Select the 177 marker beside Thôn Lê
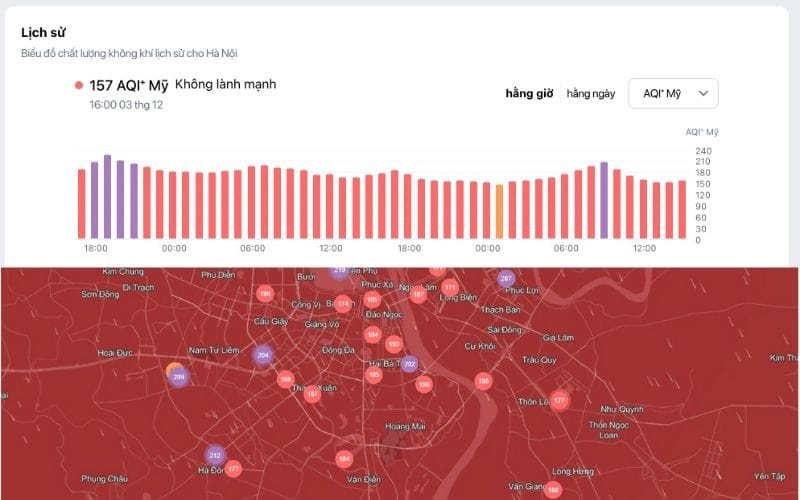The width and height of the screenshot is (800, 500). [559, 401]
